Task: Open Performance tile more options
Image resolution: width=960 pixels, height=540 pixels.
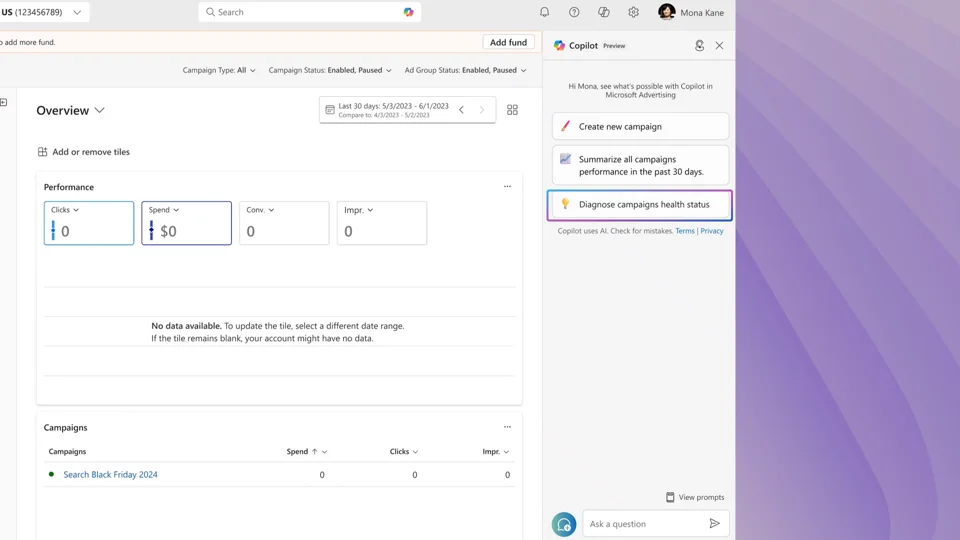Action: 508,186
